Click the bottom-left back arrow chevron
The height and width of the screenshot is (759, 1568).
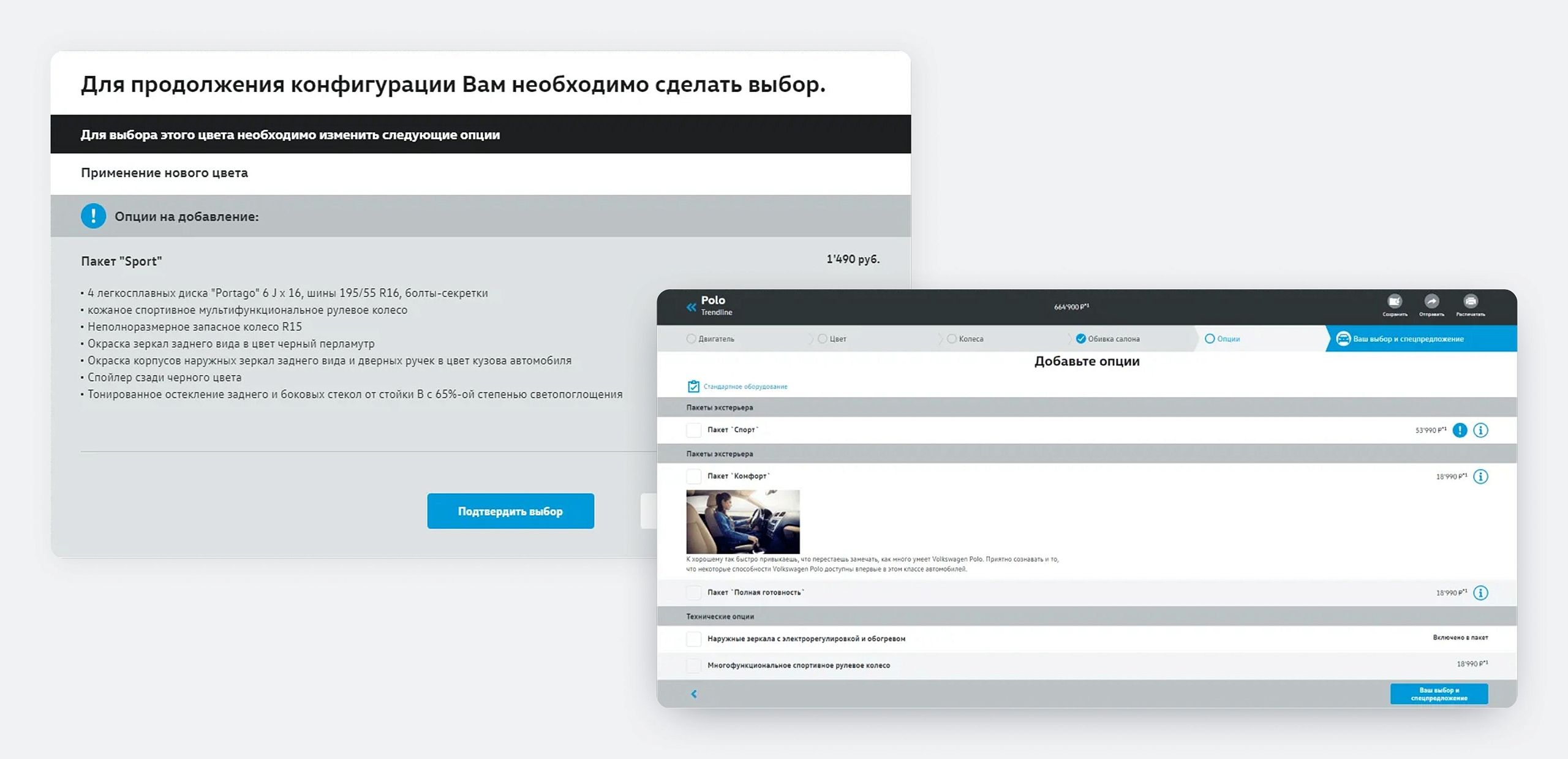(694, 694)
